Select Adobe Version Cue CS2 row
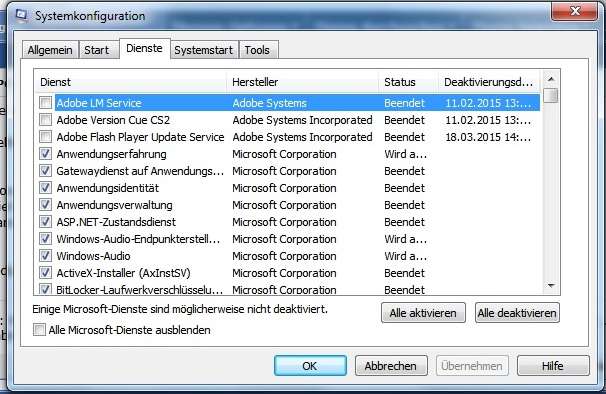This screenshot has height=394, width=606. click(288, 120)
